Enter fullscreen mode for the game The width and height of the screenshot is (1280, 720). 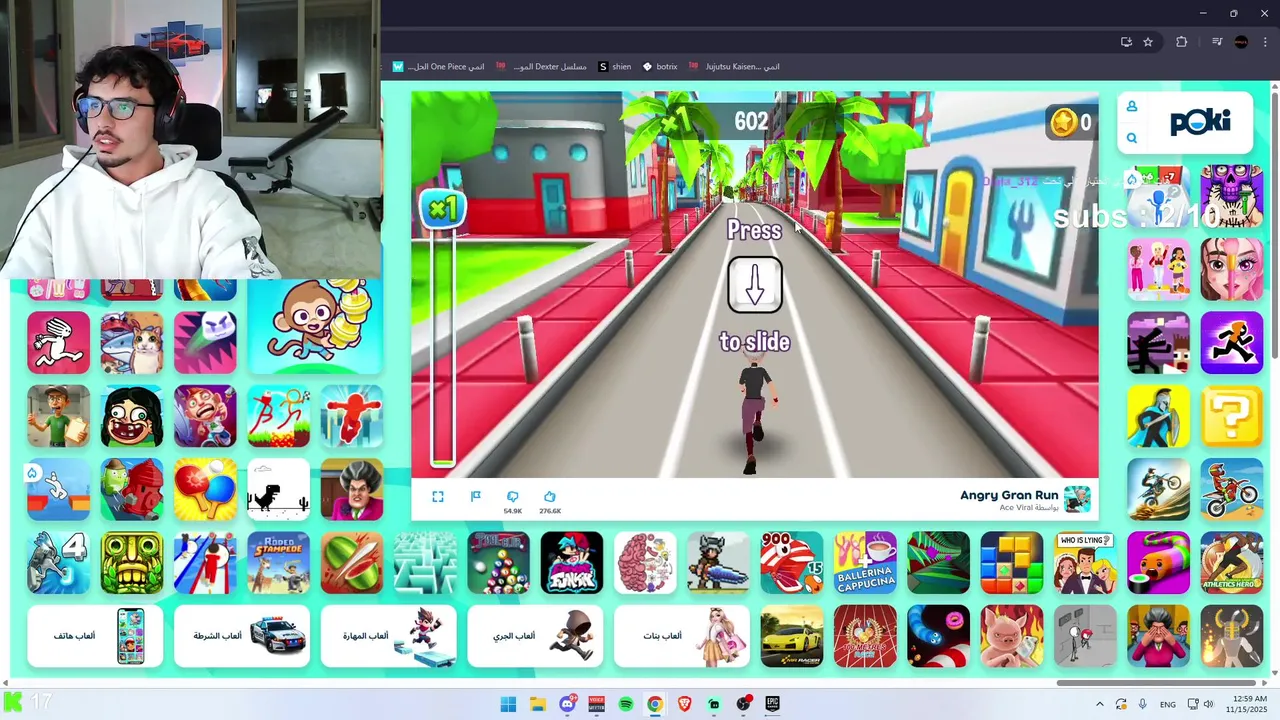pyautogui.click(x=438, y=497)
